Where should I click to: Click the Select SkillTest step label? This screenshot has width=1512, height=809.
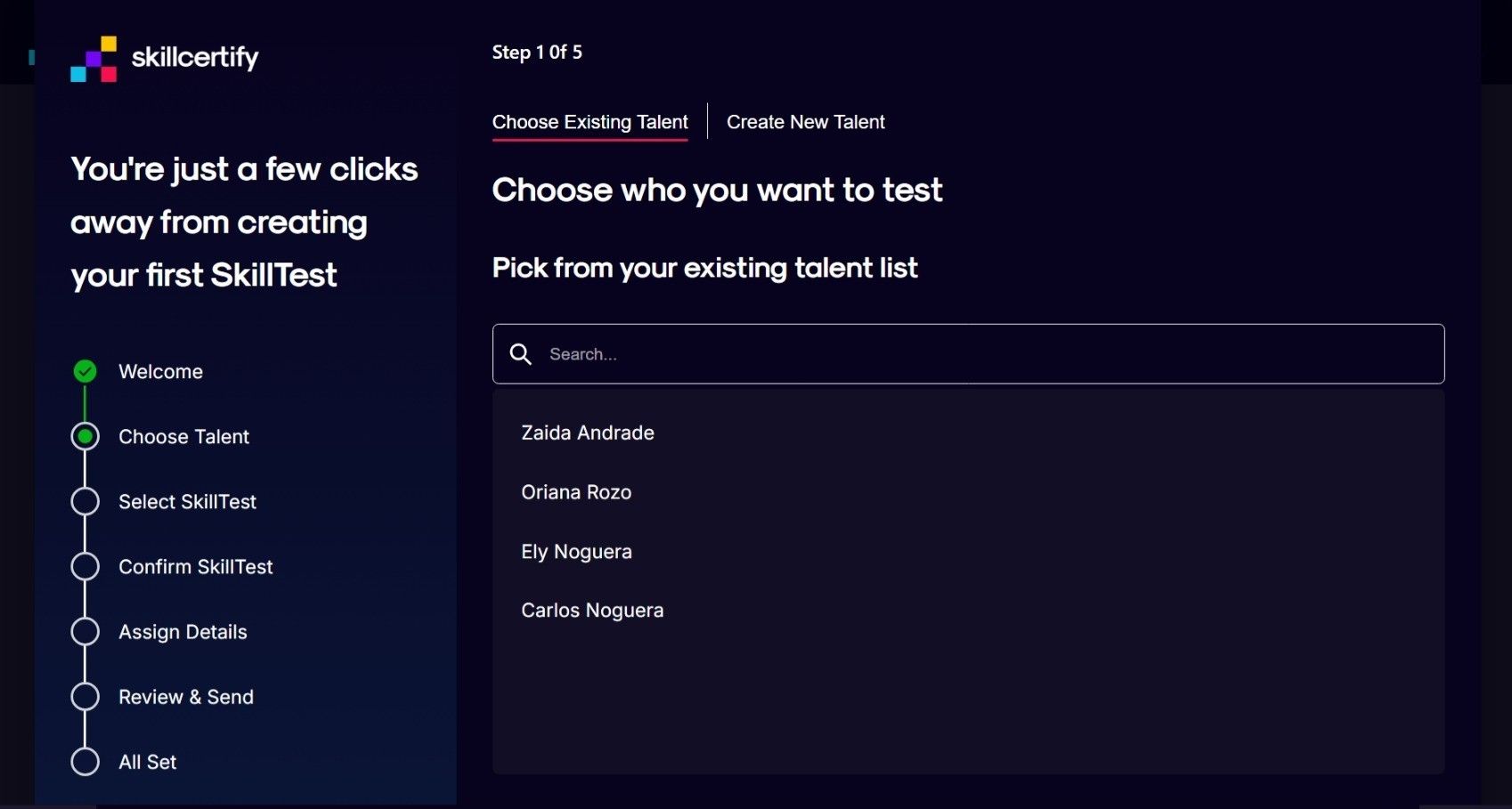[x=188, y=502]
